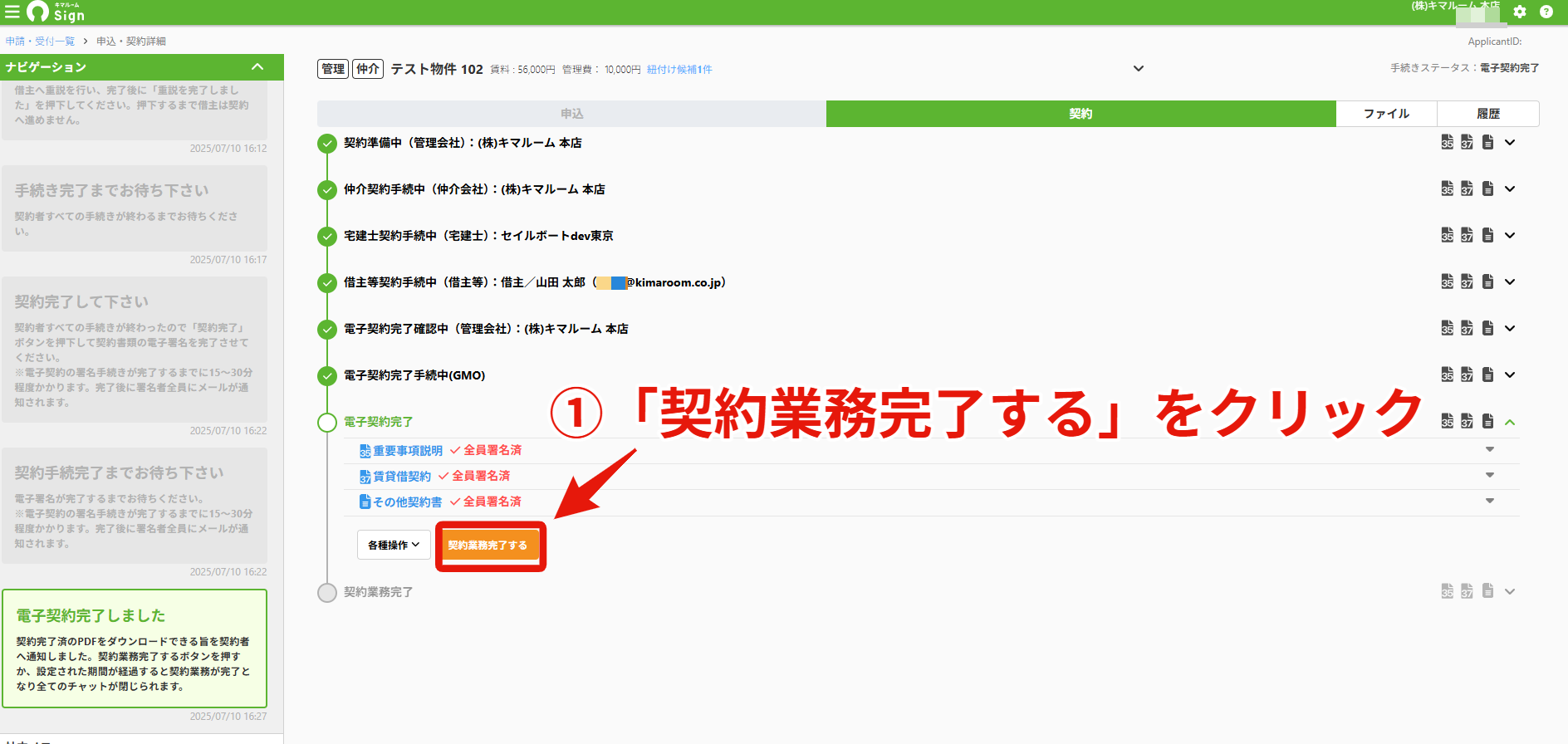Image resolution: width=1568 pixels, height=744 pixels.
Task: Open document 37 icon in 仲介契約手続中 row
Action: tap(1468, 188)
